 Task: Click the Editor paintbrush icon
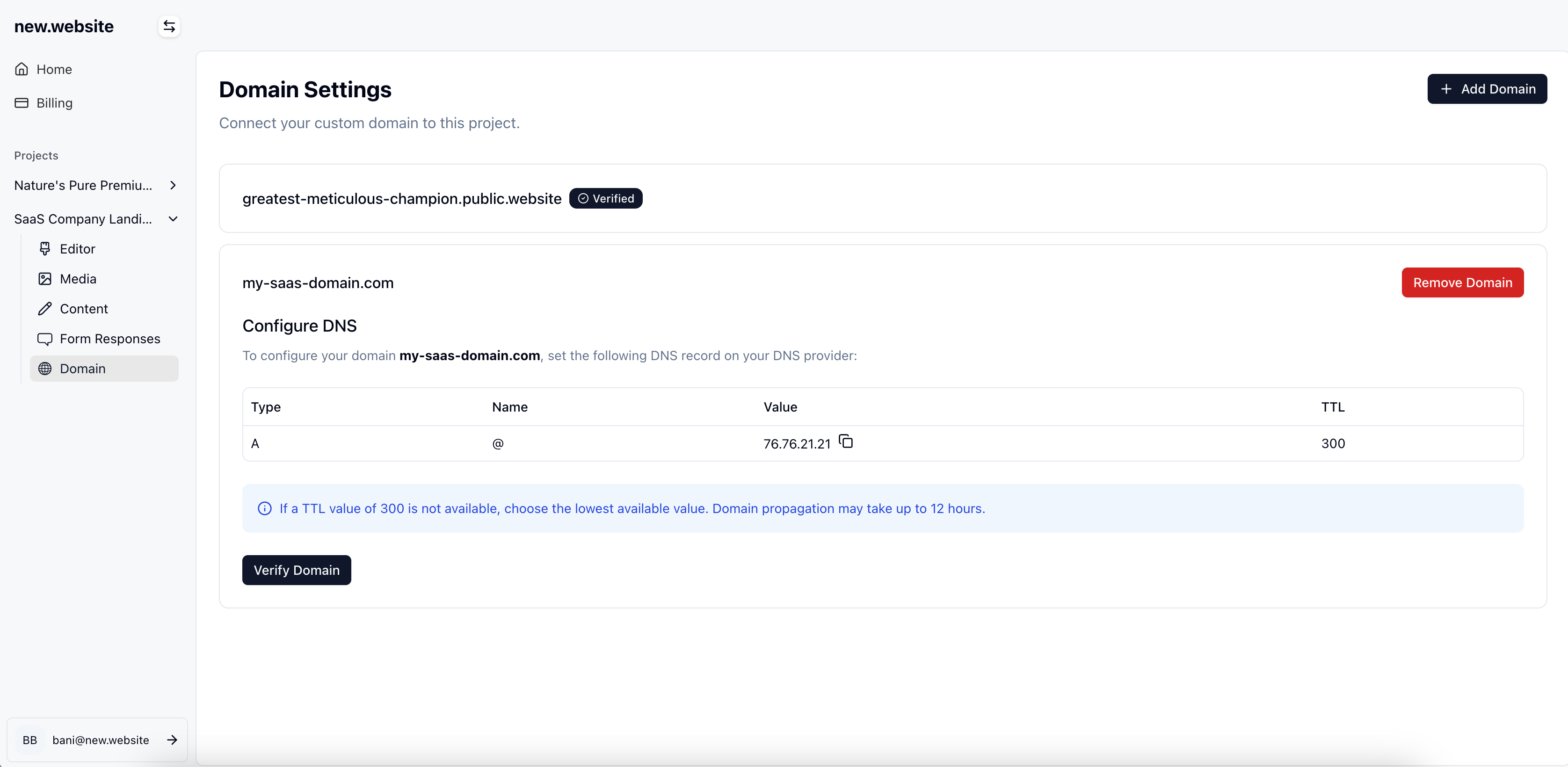click(45, 249)
